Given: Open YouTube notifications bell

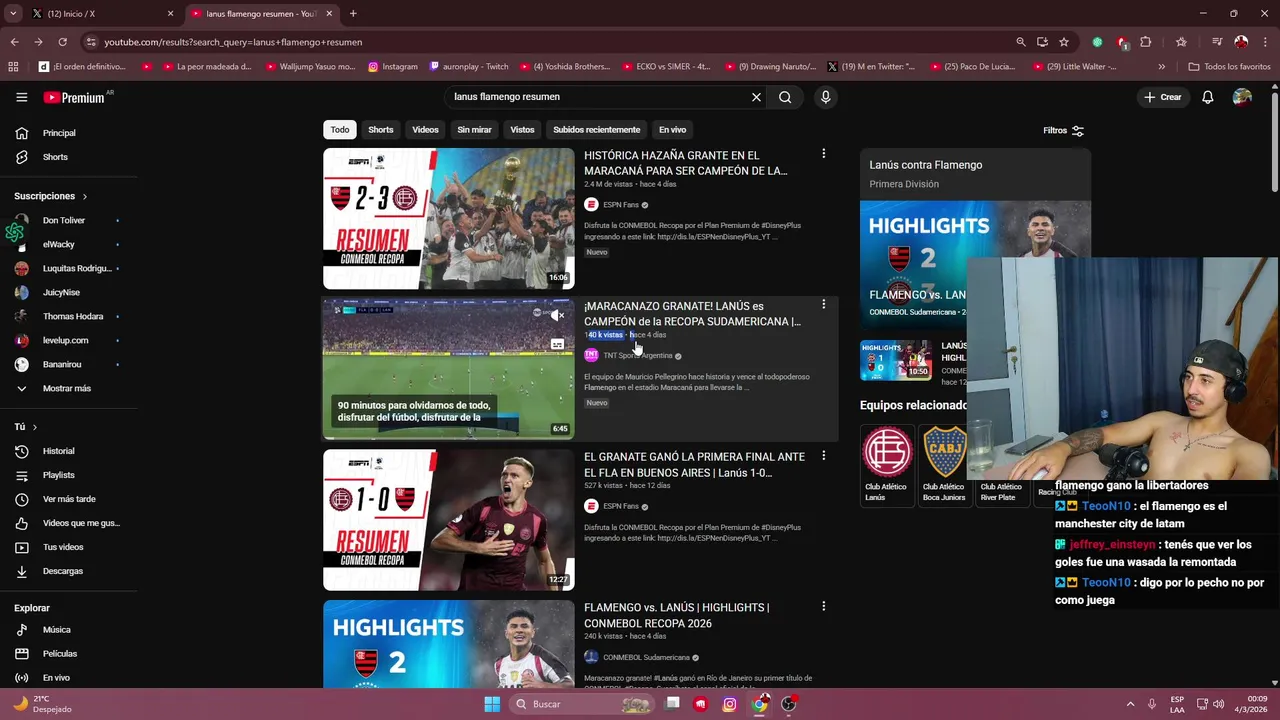Looking at the screenshot, I should click(x=1208, y=97).
